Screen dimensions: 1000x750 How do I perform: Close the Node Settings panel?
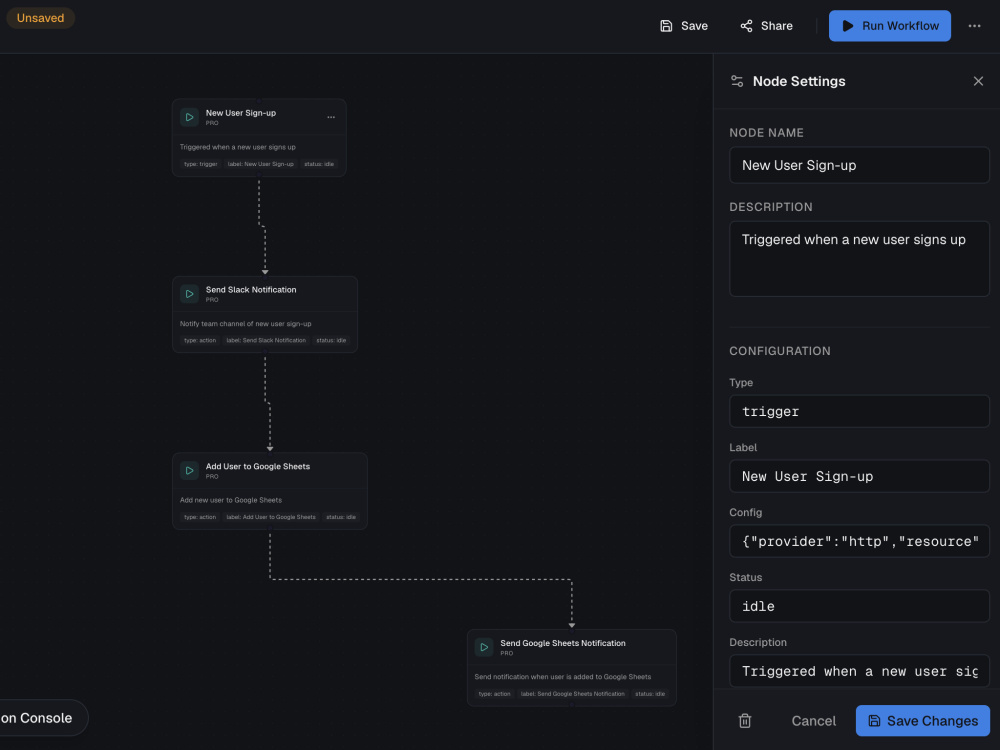tap(978, 81)
